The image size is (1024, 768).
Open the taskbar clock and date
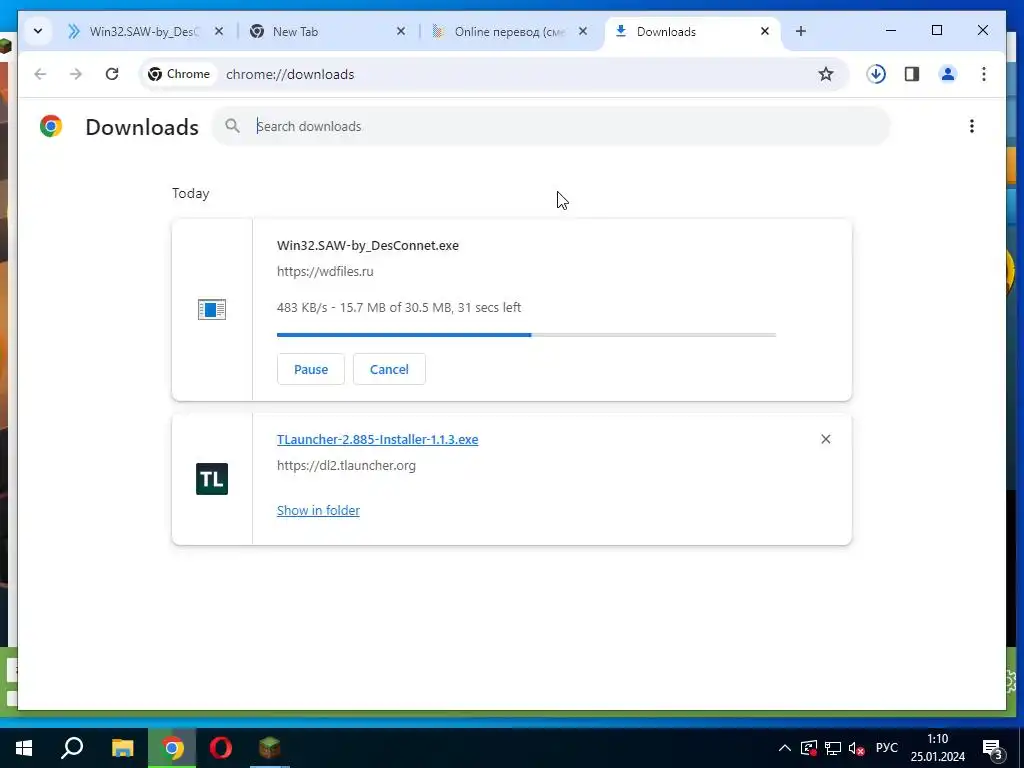(x=938, y=748)
